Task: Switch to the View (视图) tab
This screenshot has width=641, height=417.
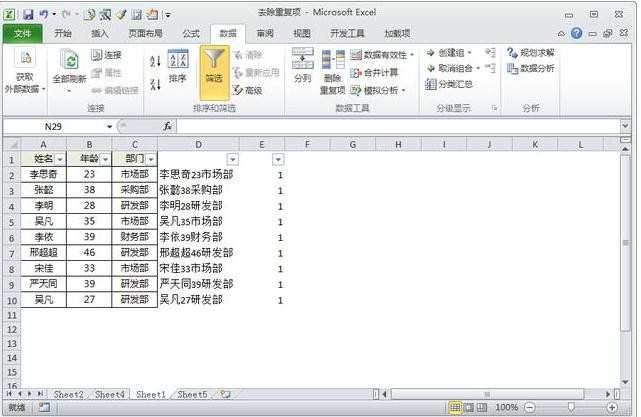Action: coord(302,34)
